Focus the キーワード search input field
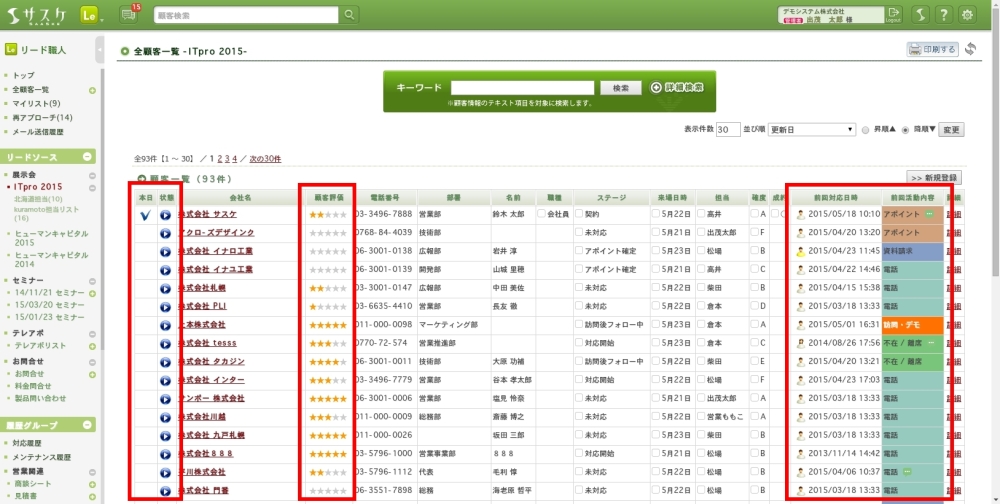Screen dimensions: 1000x504 tap(523, 88)
